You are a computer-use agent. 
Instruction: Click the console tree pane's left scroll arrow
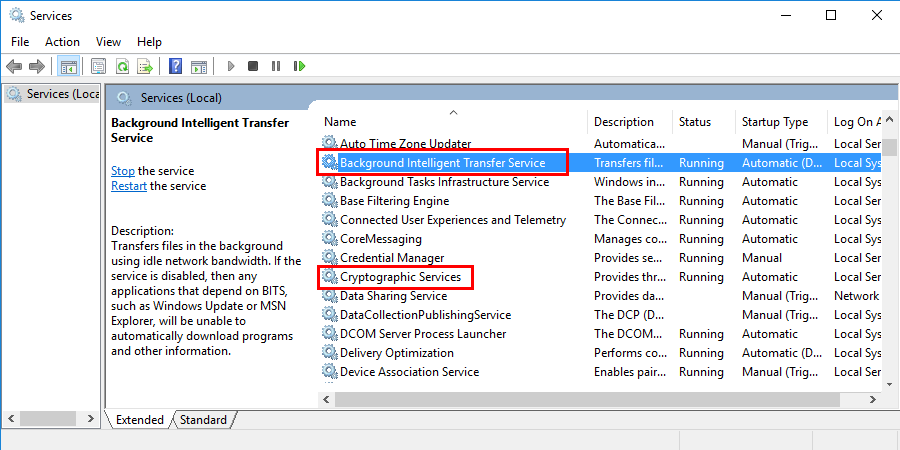(x=12, y=418)
